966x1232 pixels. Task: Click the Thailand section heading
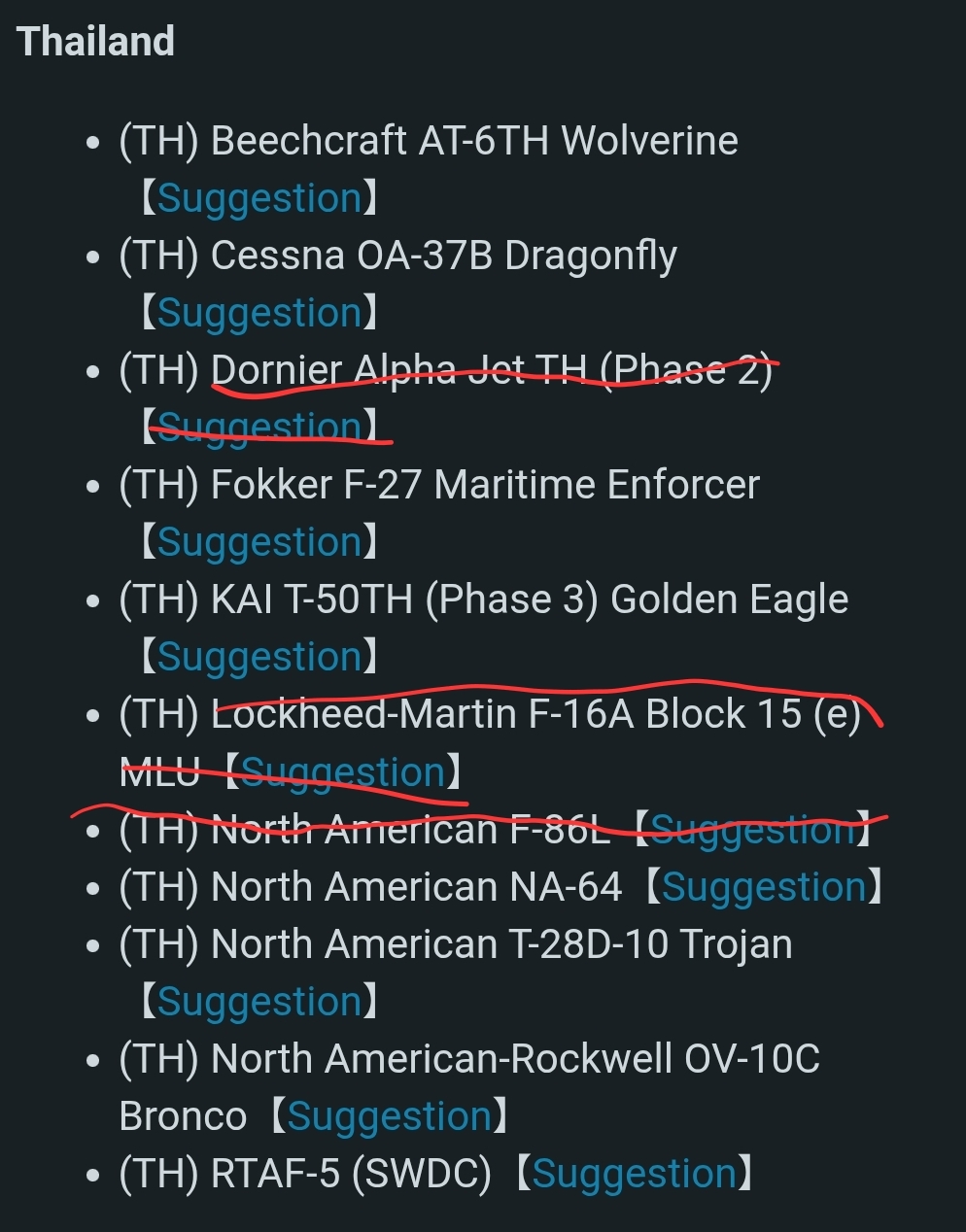point(95,42)
